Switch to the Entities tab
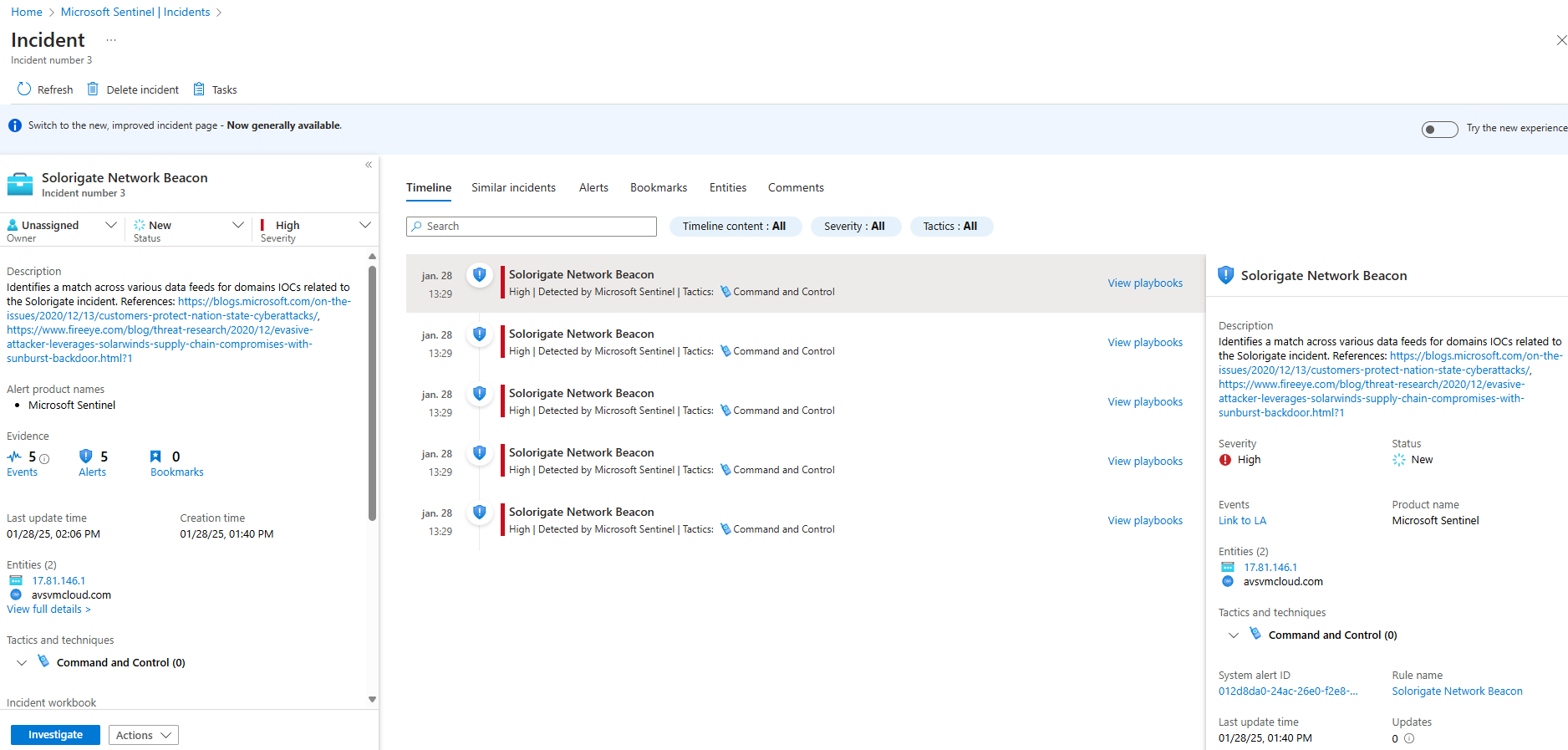1568x750 pixels. click(727, 187)
